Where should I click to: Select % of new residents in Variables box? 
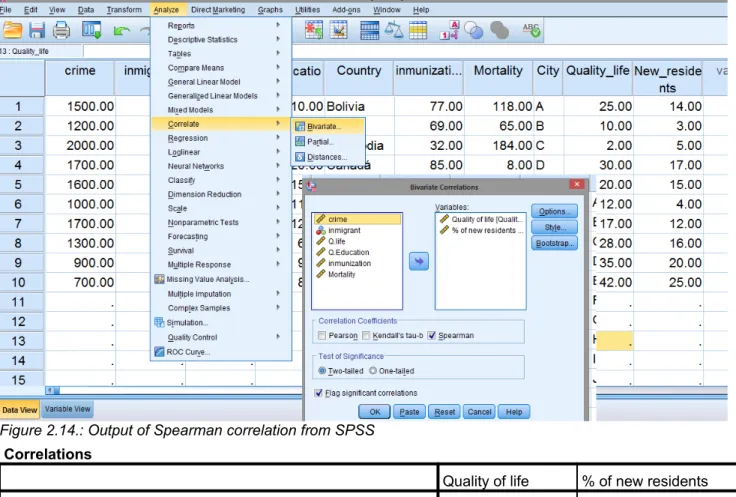coord(481,230)
